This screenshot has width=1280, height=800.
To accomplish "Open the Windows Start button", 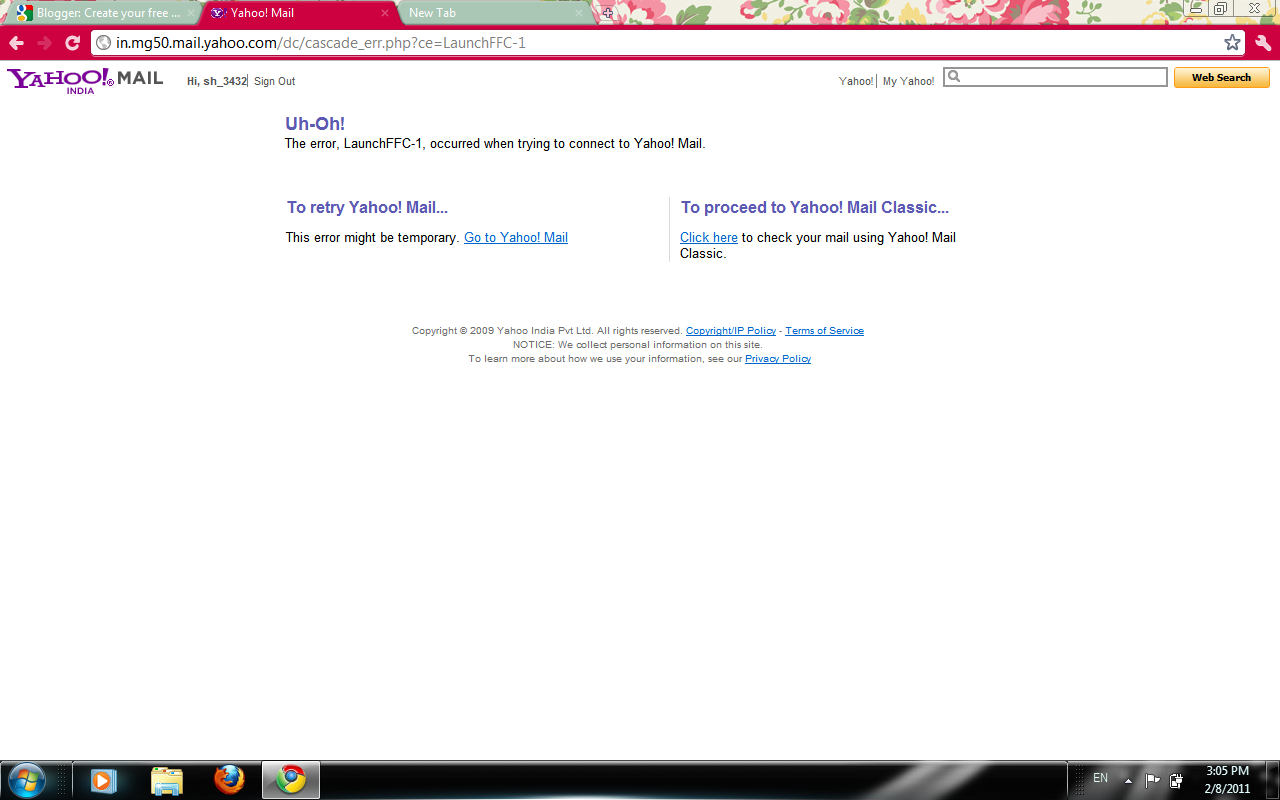I will pyautogui.click(x=26, y=779).
